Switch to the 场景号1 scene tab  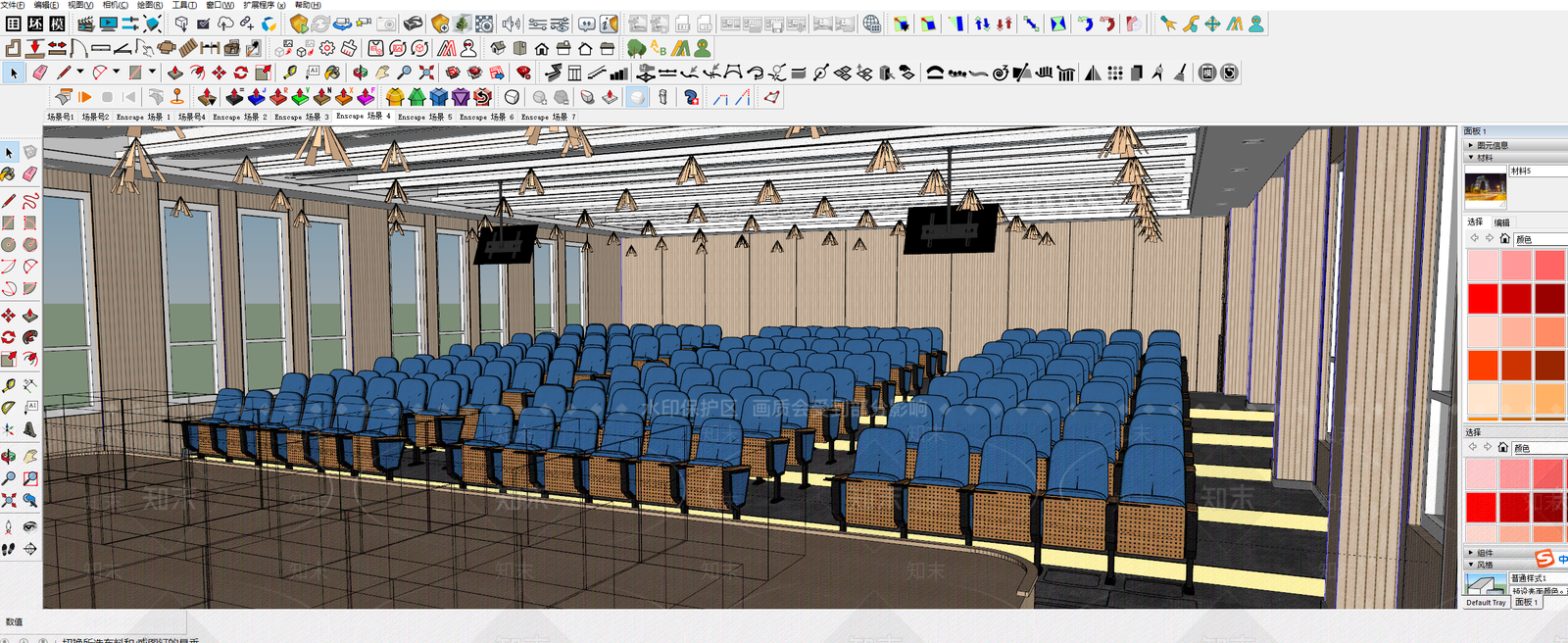click(x=60, y=117)
